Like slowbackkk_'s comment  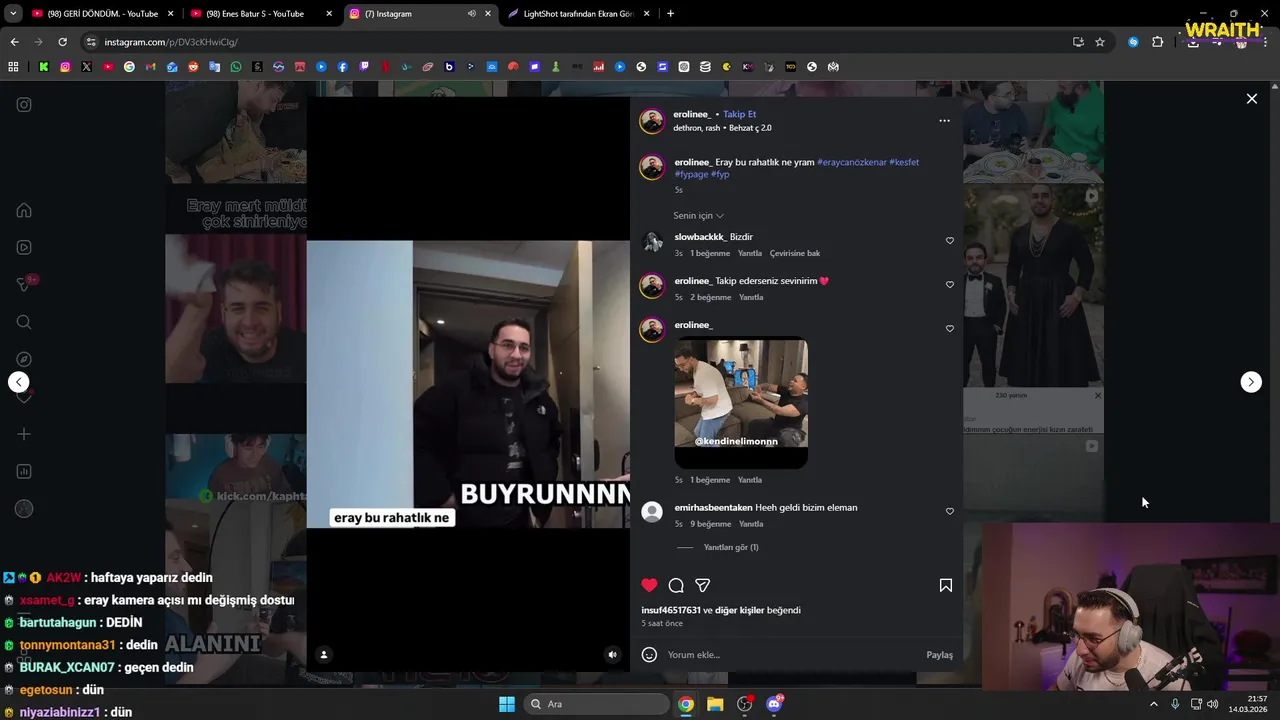click(x=950, y=241)
